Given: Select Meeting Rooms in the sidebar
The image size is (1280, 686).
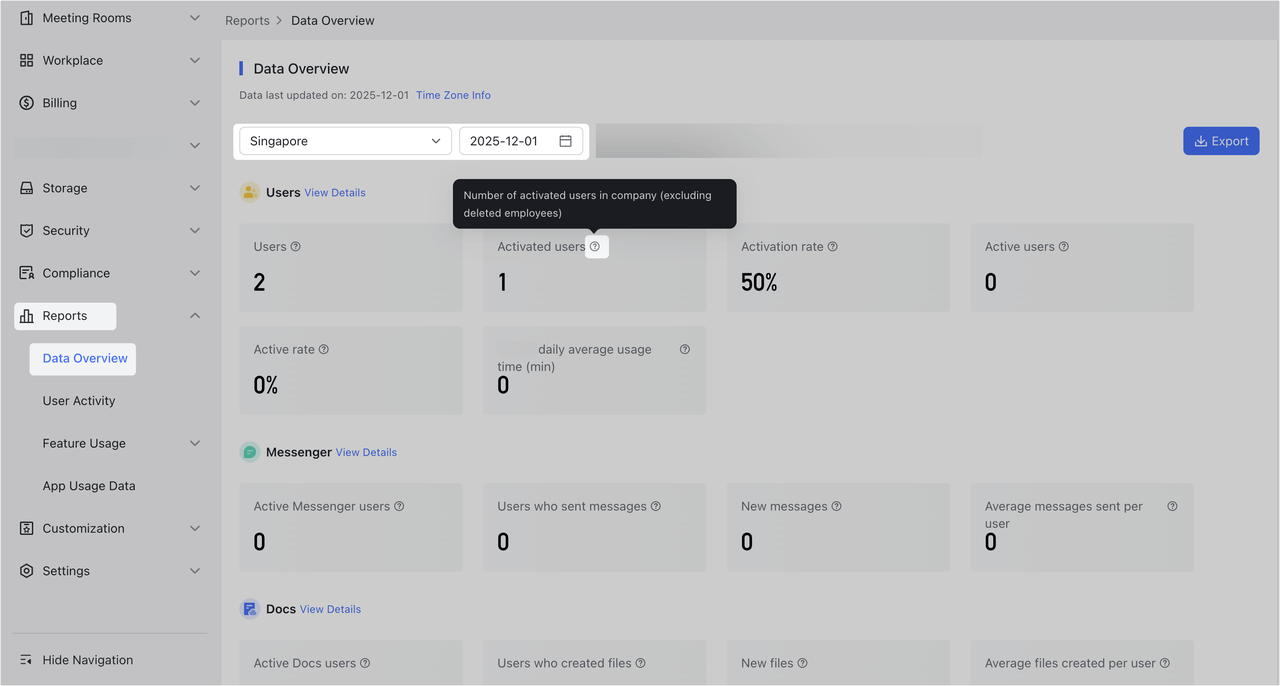Looking at the screenshot, I should click(87, 18).
